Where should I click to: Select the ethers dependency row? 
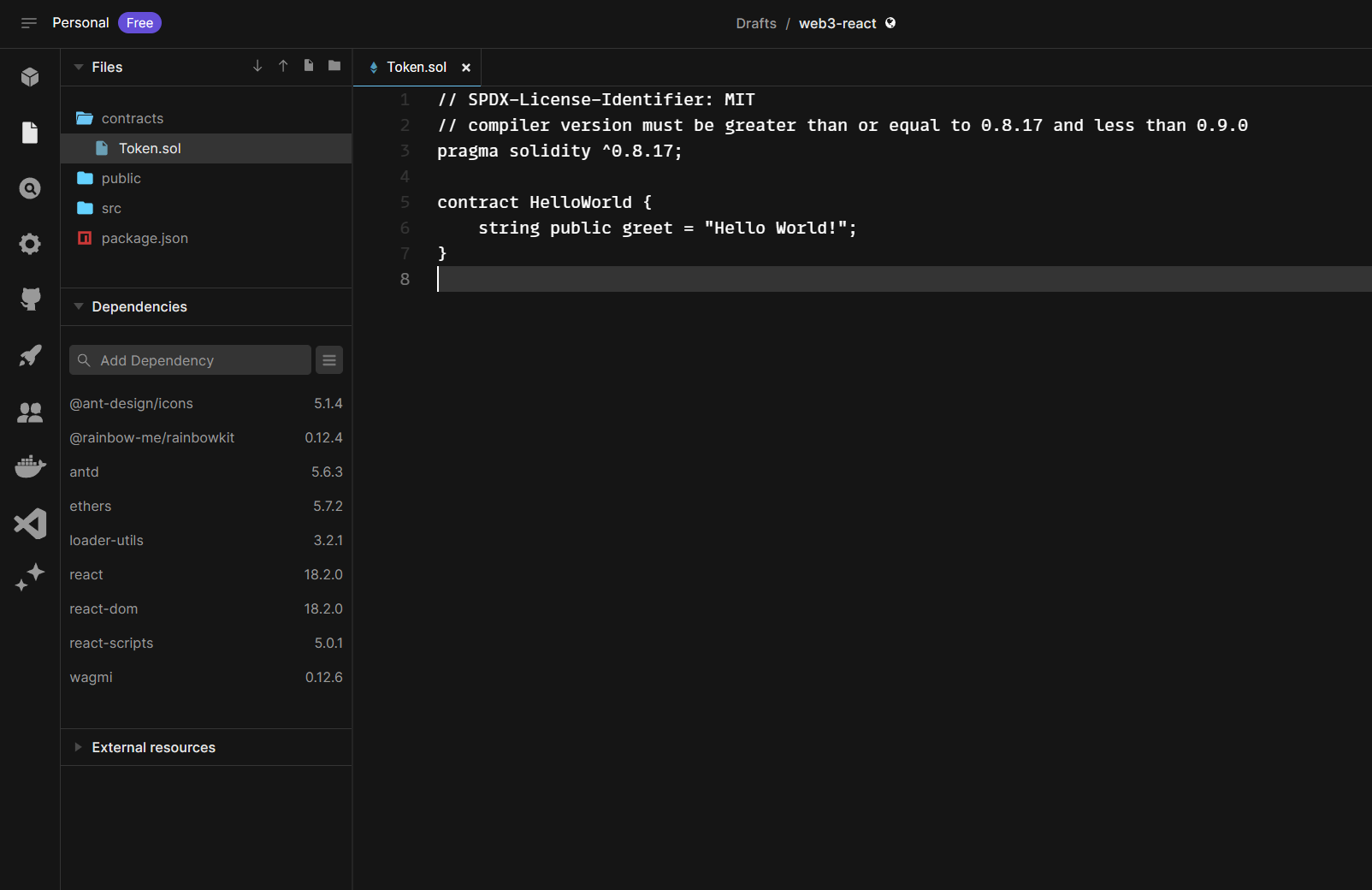(206, 506)
